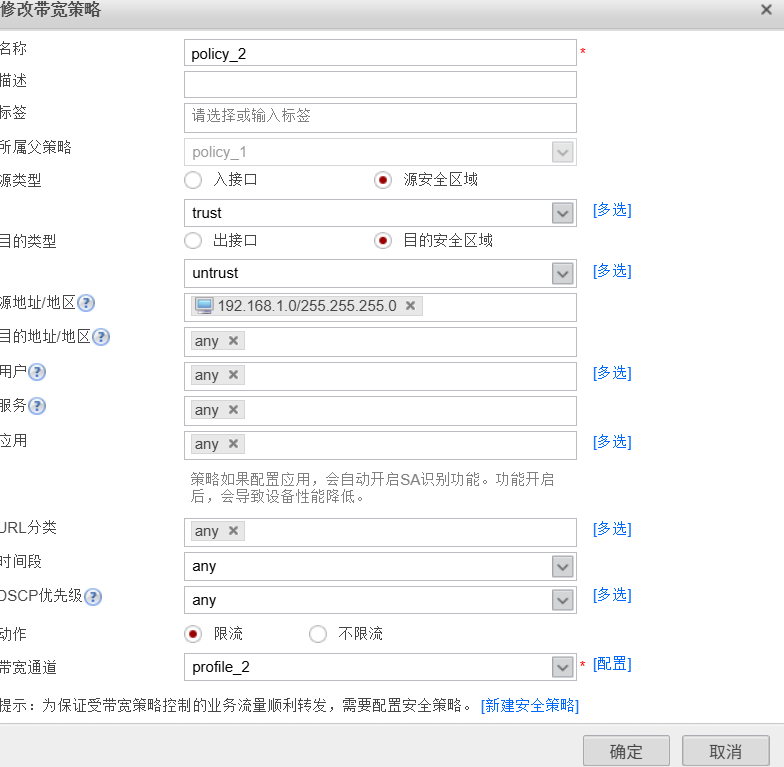Viewport: 784px width, 767px height.
Task: Cancel with the 取消 button
Action: click(x=726, y=751)
